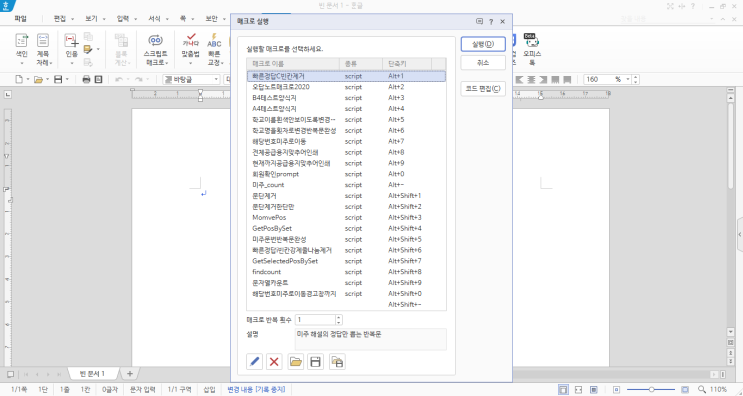
Task: Open the 보안 menu
Action: coord(211,19)
